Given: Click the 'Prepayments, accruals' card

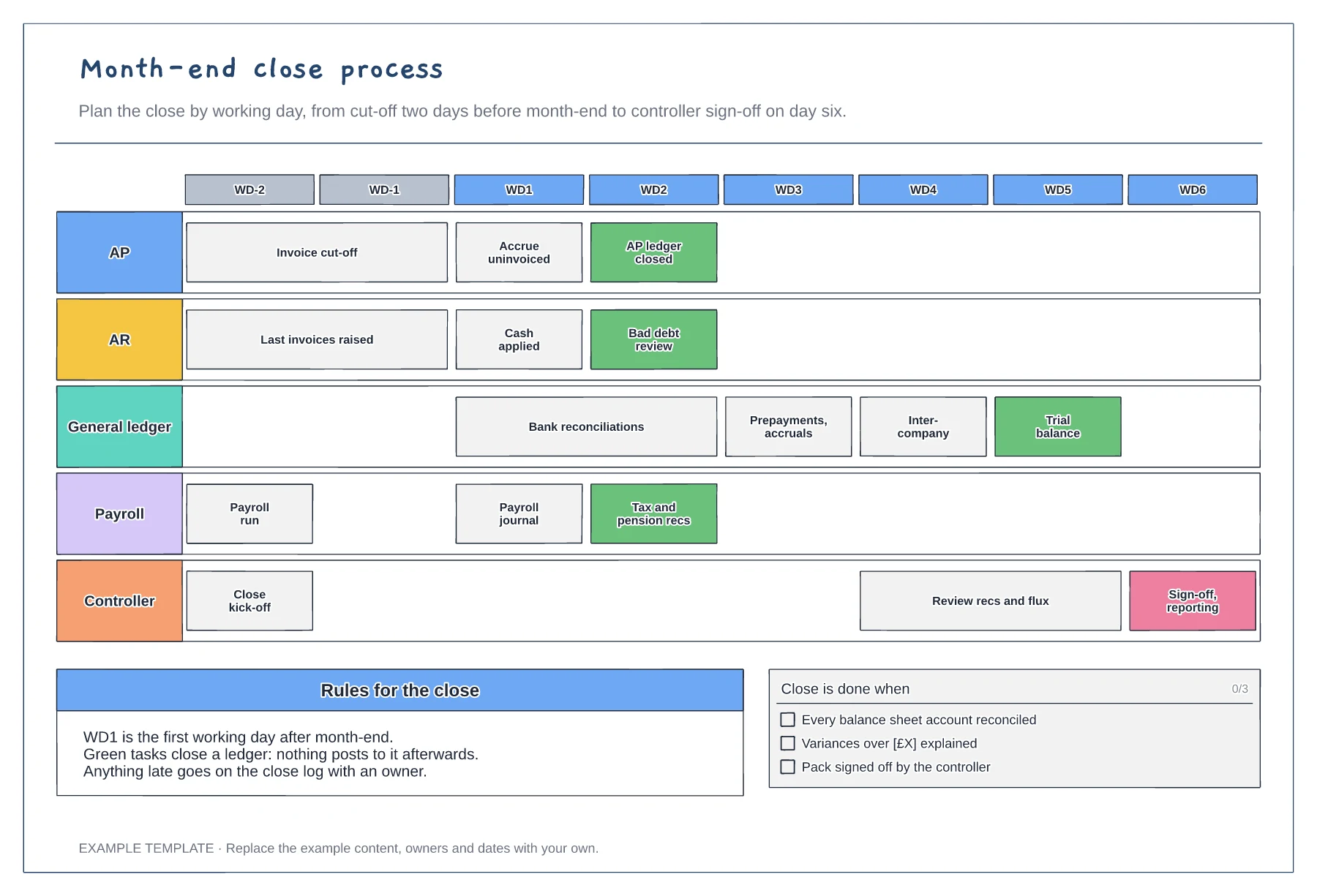Looking at the screenshot, I should [788, 426].
